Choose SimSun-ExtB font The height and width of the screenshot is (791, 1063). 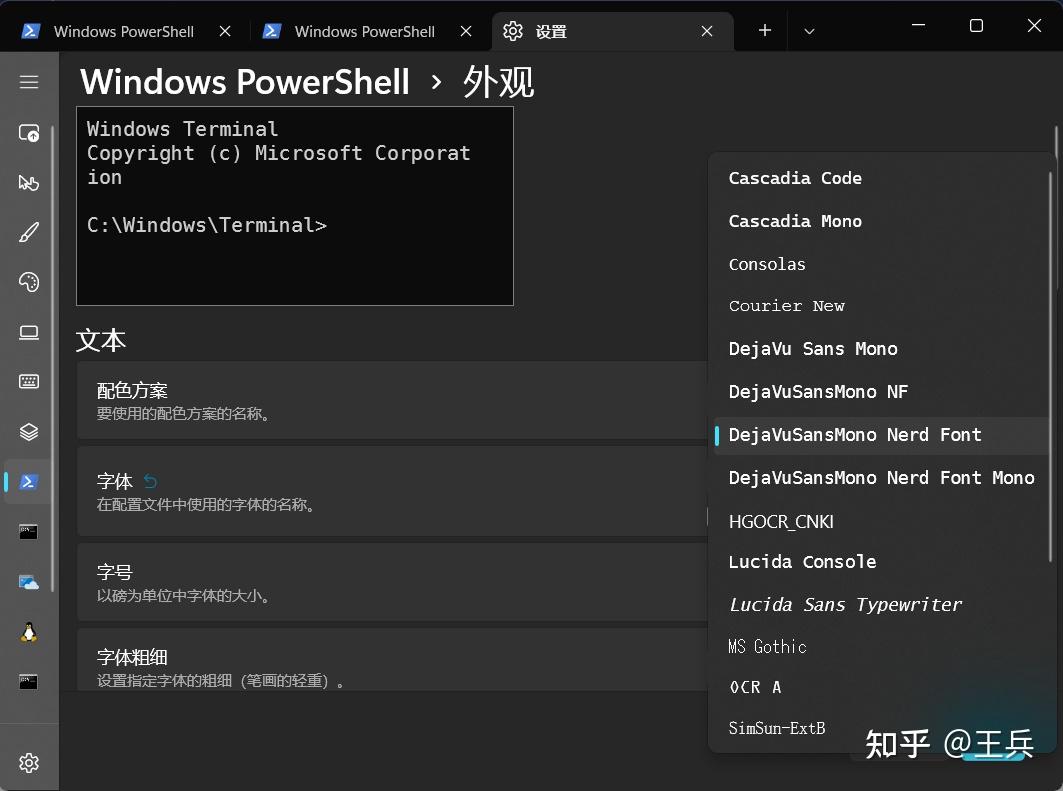(880, 728)
